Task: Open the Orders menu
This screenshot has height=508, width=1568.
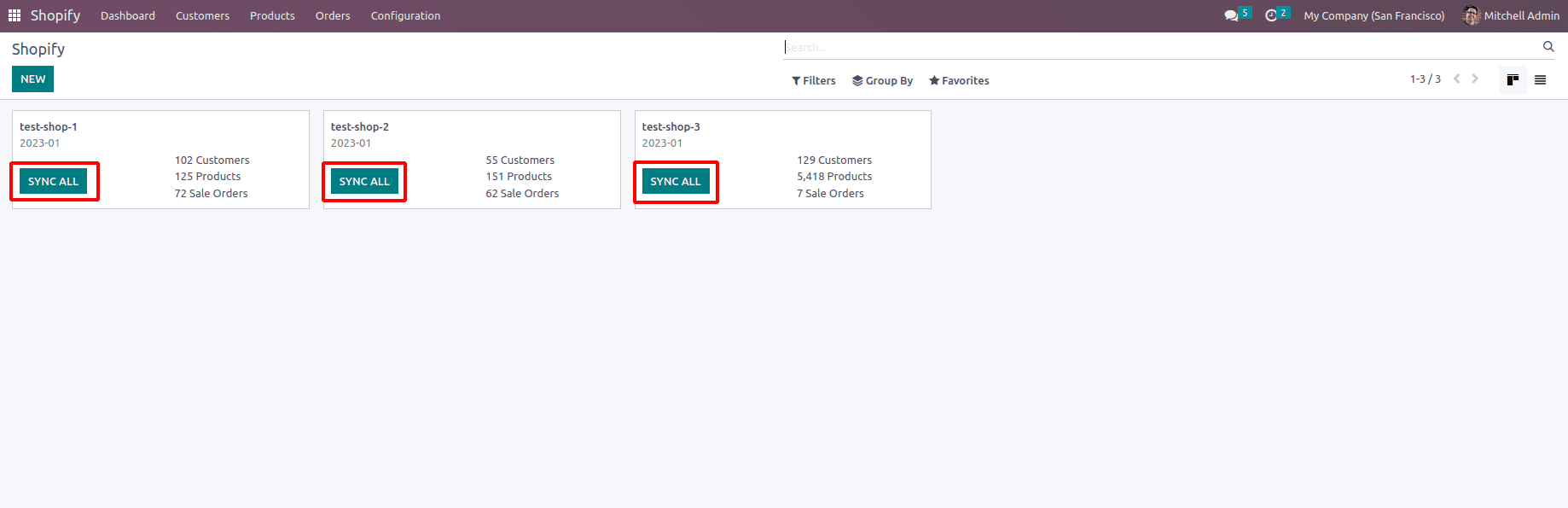Action: coord(333,15)
